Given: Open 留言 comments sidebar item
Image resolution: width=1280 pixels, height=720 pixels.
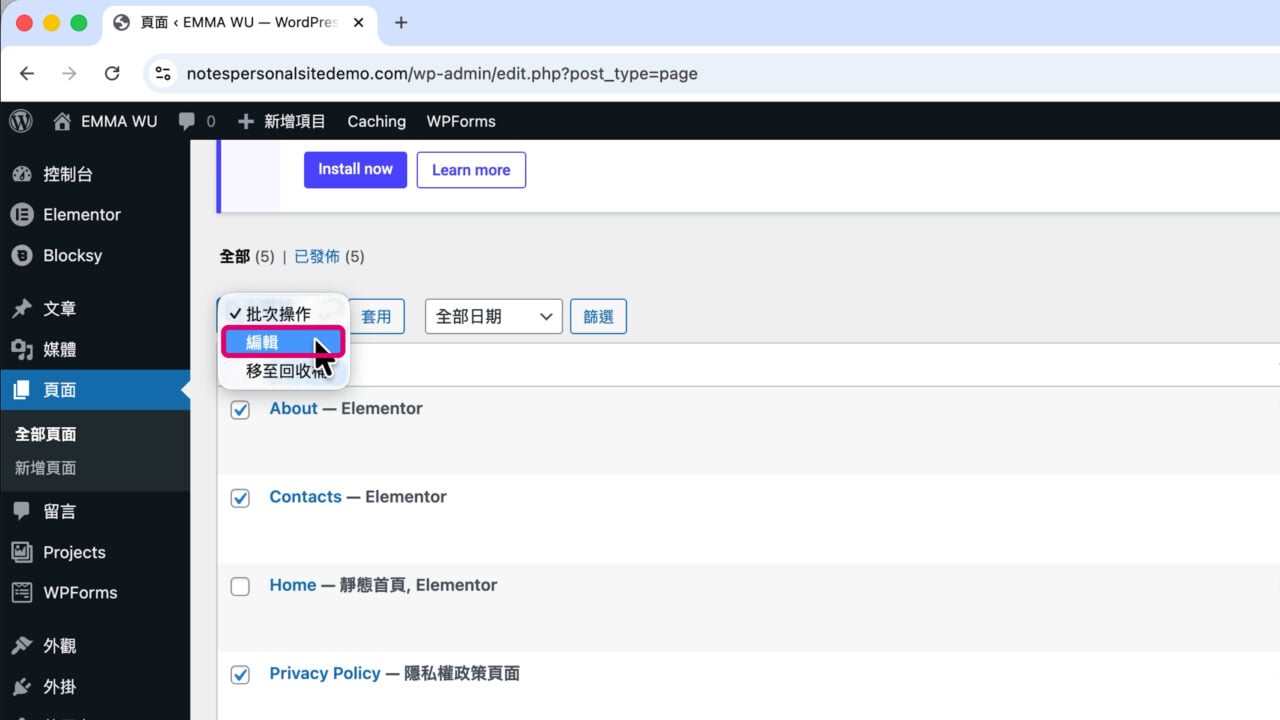Looking at the screenshot, I should coord(95,511).
